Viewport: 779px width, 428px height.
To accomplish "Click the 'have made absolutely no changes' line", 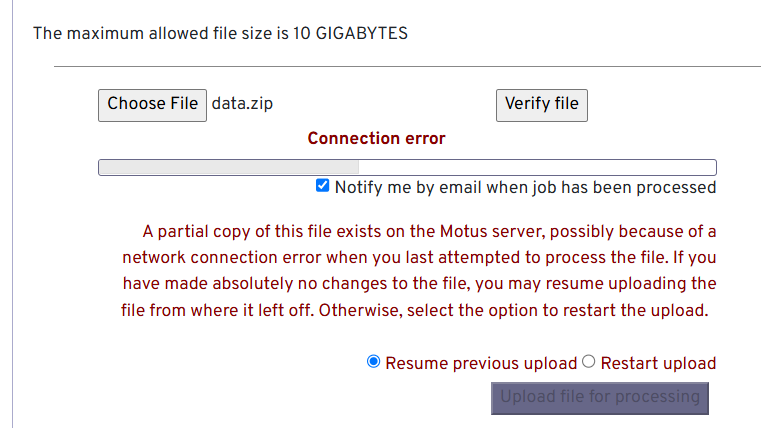I will [x=419, y=283].
